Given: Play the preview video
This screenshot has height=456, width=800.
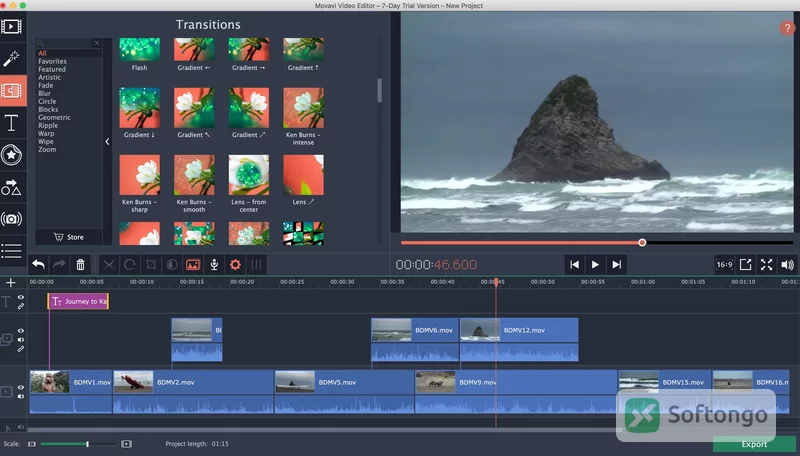Looking at the screenshot, I should [x=595, y=264].
